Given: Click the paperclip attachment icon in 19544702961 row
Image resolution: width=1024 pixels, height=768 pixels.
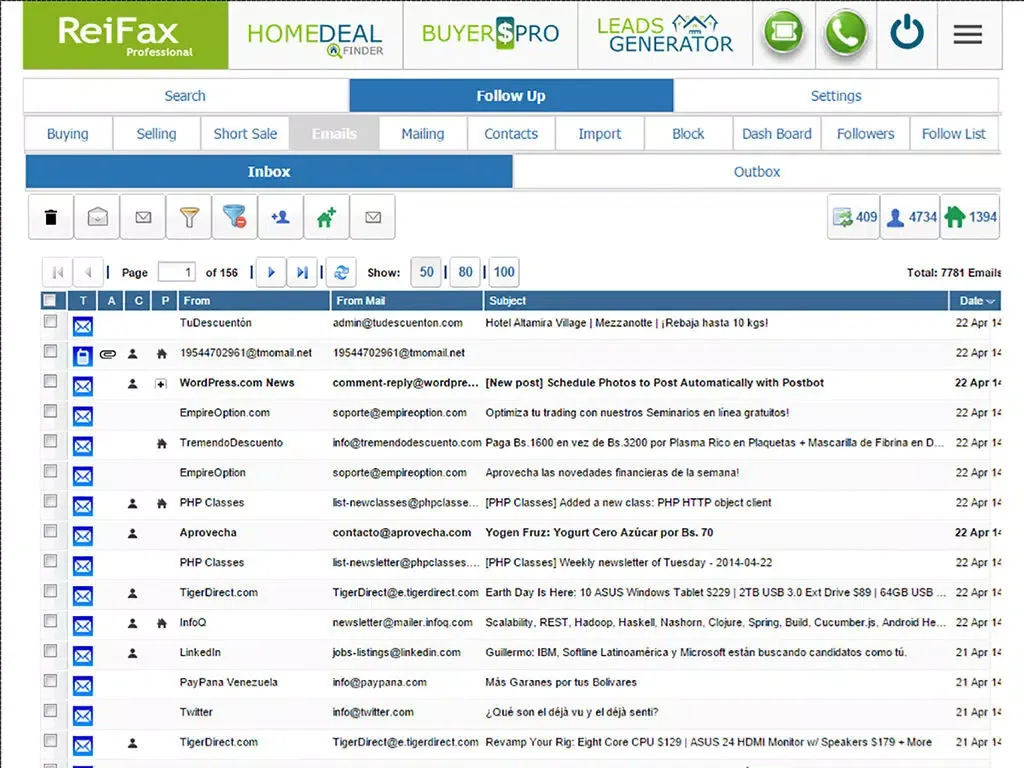Looking at the screenshot, I should [108, 354].
